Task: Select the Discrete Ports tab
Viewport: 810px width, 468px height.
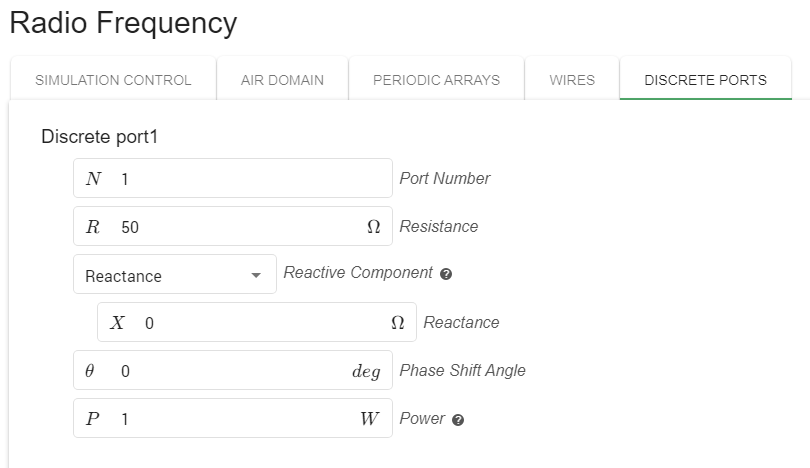Action: coord(705,80)
